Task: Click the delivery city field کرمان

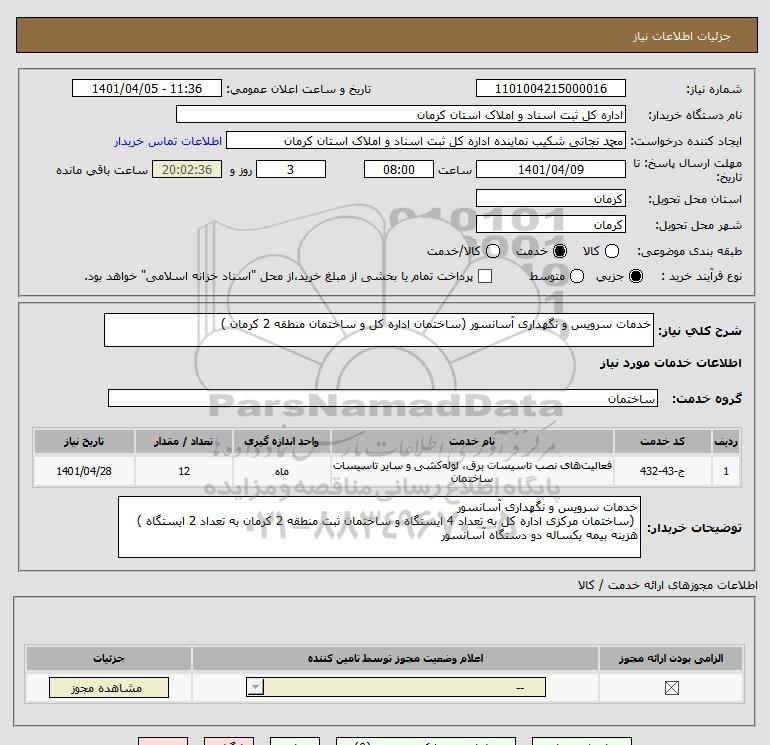Action: point(550,224)
